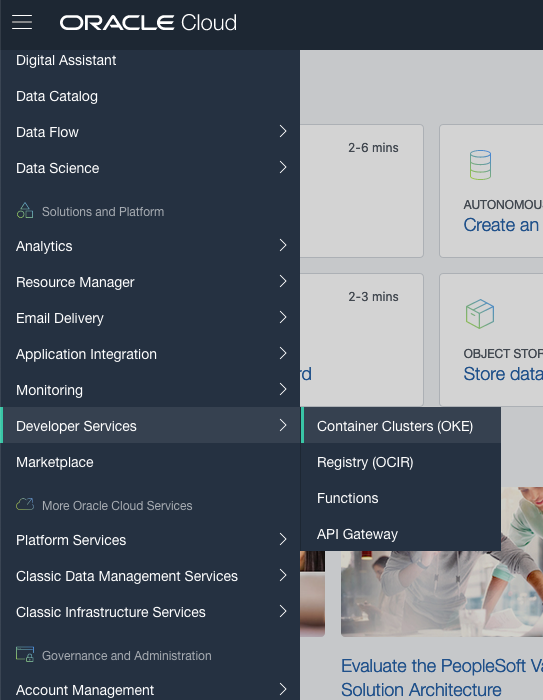Click the 'Store data' object storage link
543x700 pixels.
coord(503,374)
